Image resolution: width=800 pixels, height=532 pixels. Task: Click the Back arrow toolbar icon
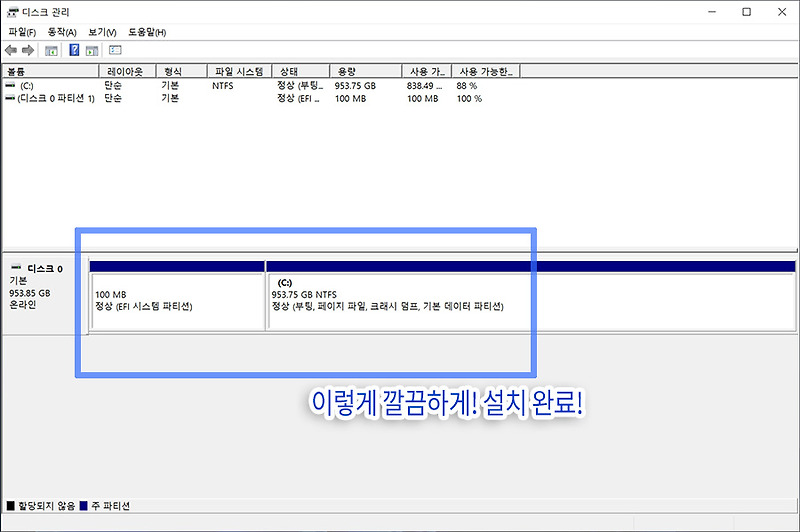(x=11, y=50)
